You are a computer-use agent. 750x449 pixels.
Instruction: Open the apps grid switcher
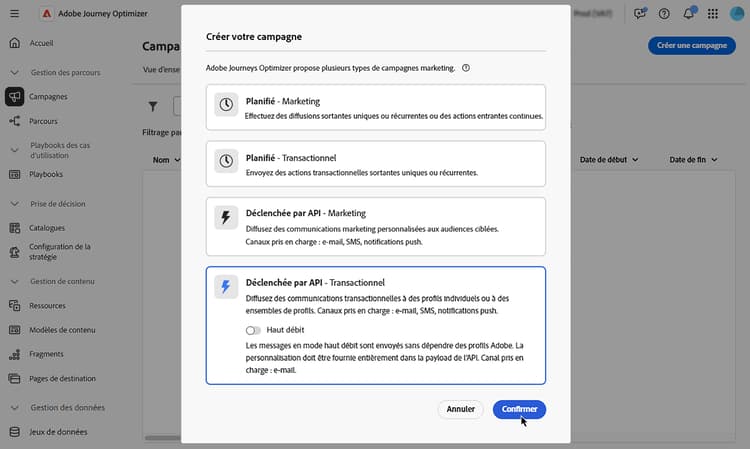point(713,14)
